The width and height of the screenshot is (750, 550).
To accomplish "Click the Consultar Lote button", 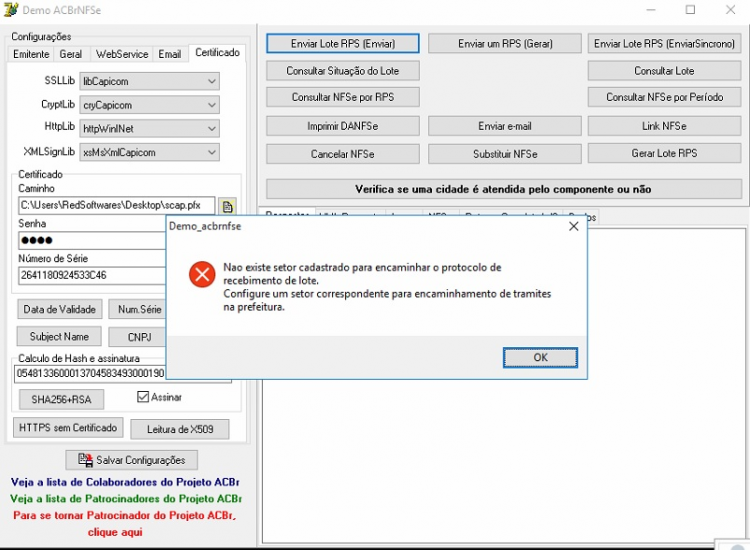I will pyautogui.click(x=664, y=71).
